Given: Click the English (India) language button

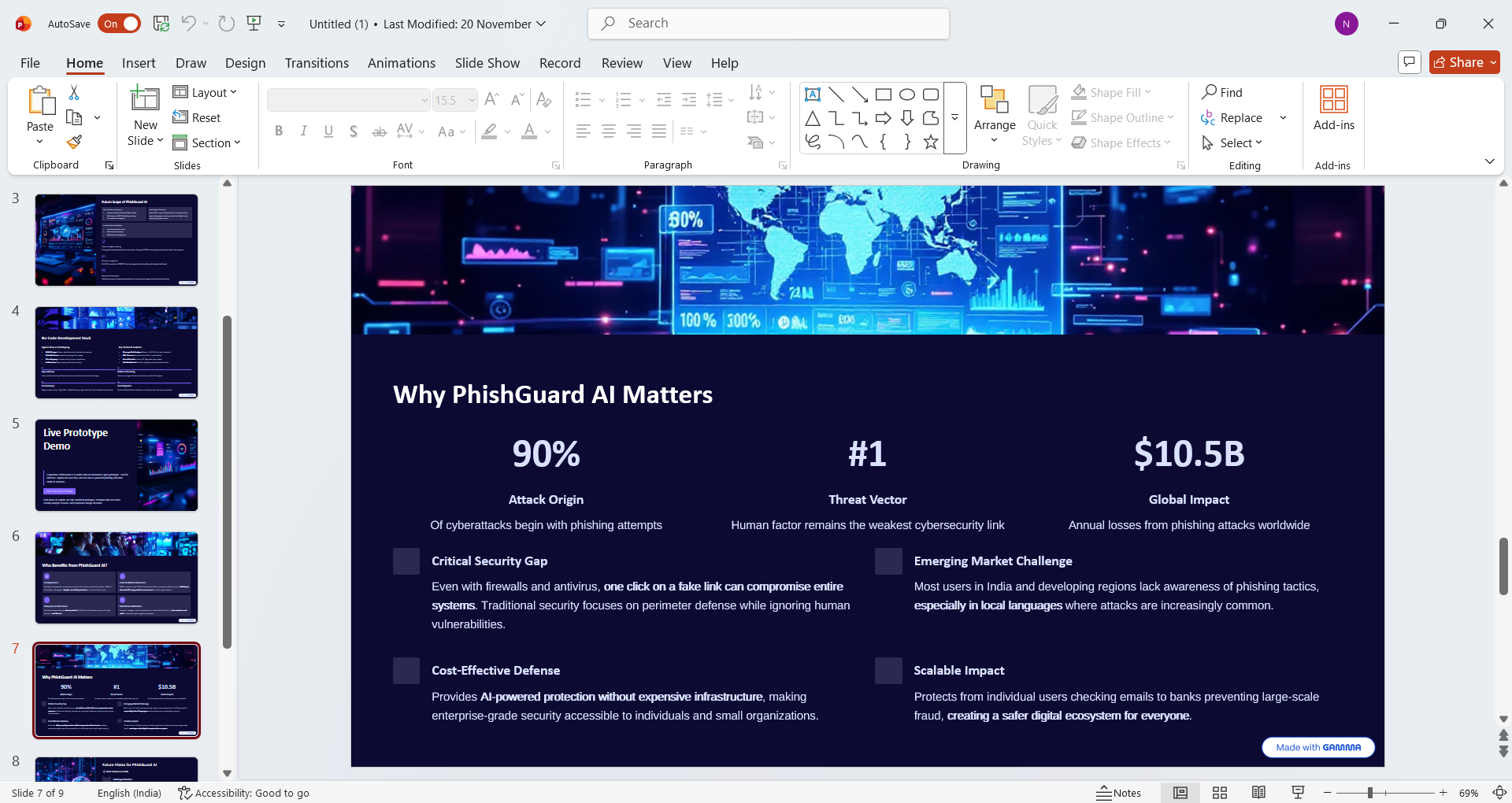Looking at the screenshot, I should [x=129, y=793].
